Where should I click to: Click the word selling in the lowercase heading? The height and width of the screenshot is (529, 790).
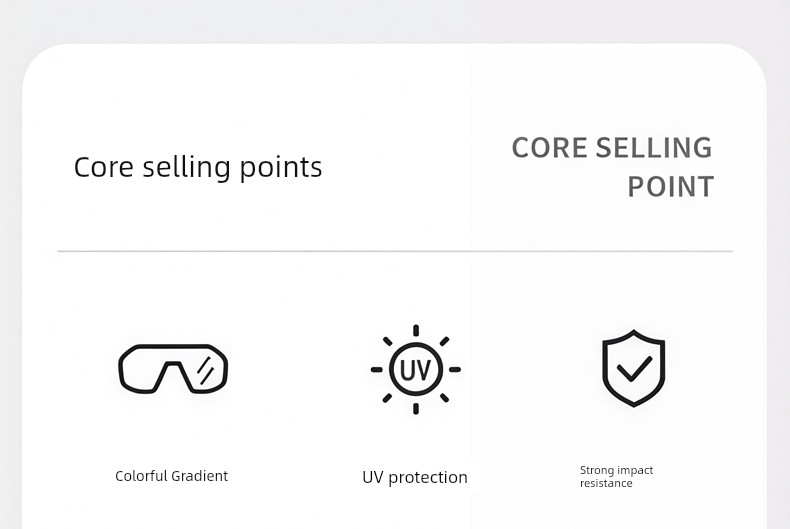click(x=186, y=168)
